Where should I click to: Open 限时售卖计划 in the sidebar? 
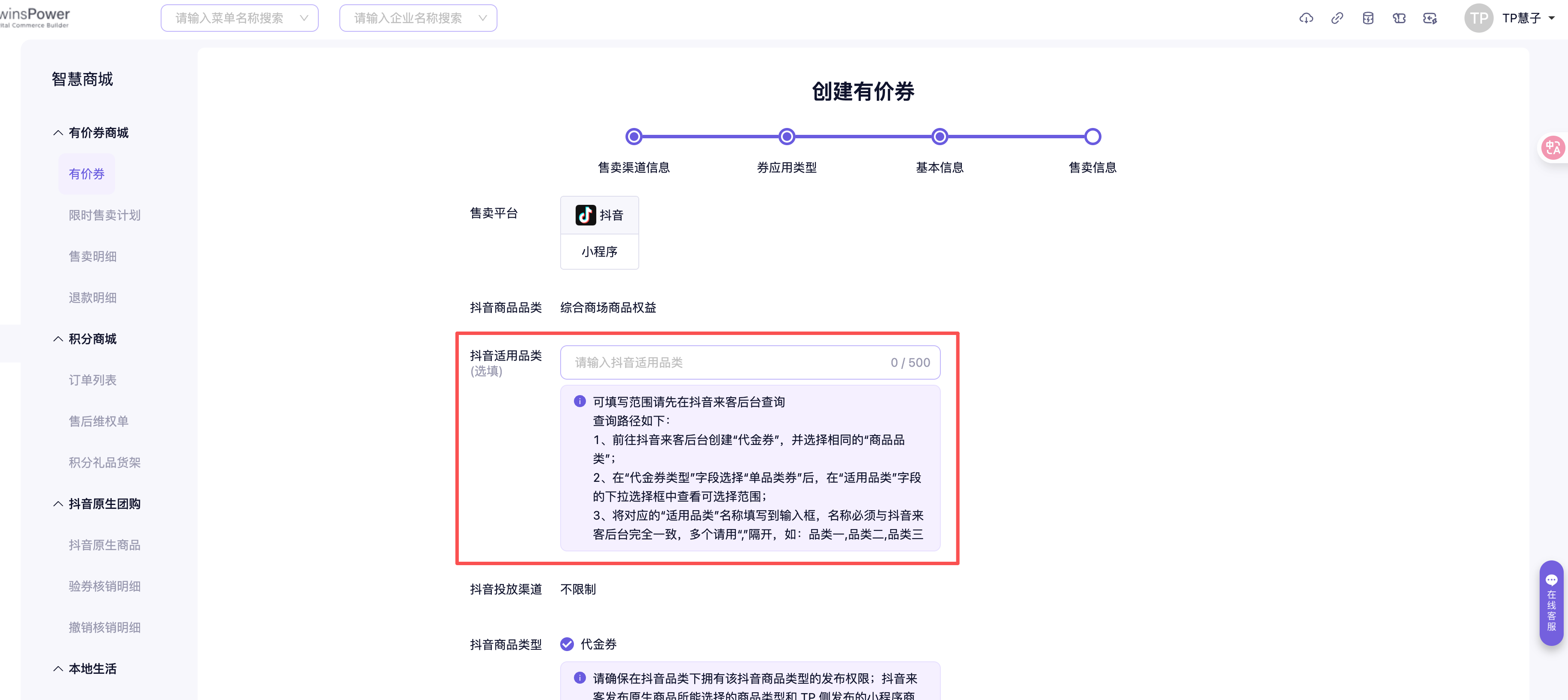pyautogui.click(x=104, y=215)
